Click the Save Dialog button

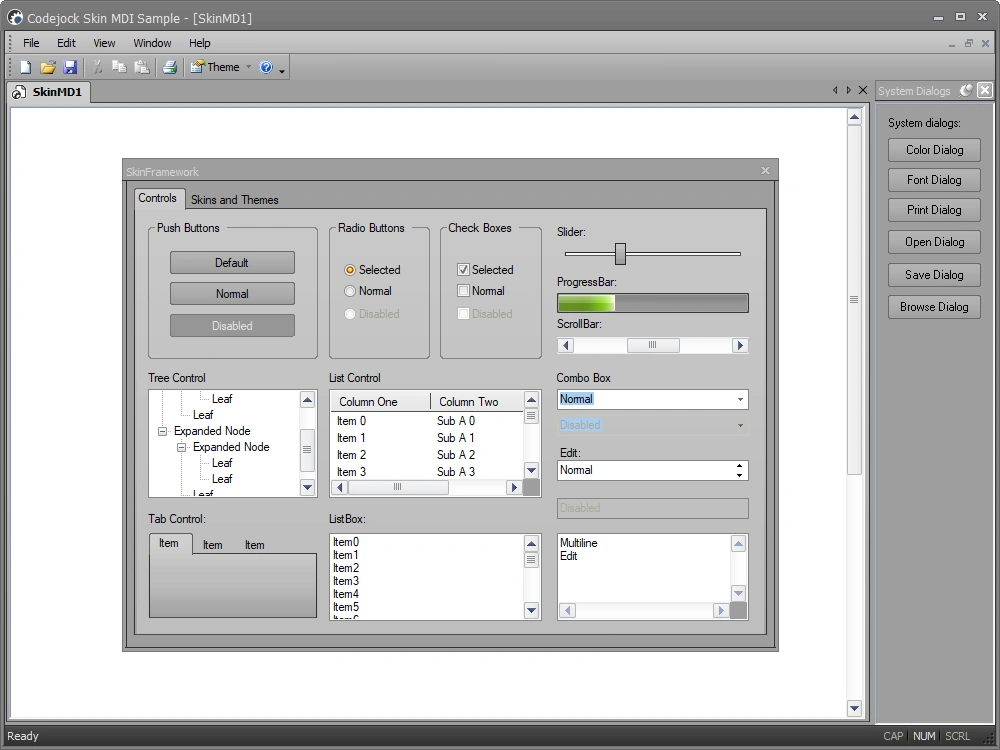934,275
